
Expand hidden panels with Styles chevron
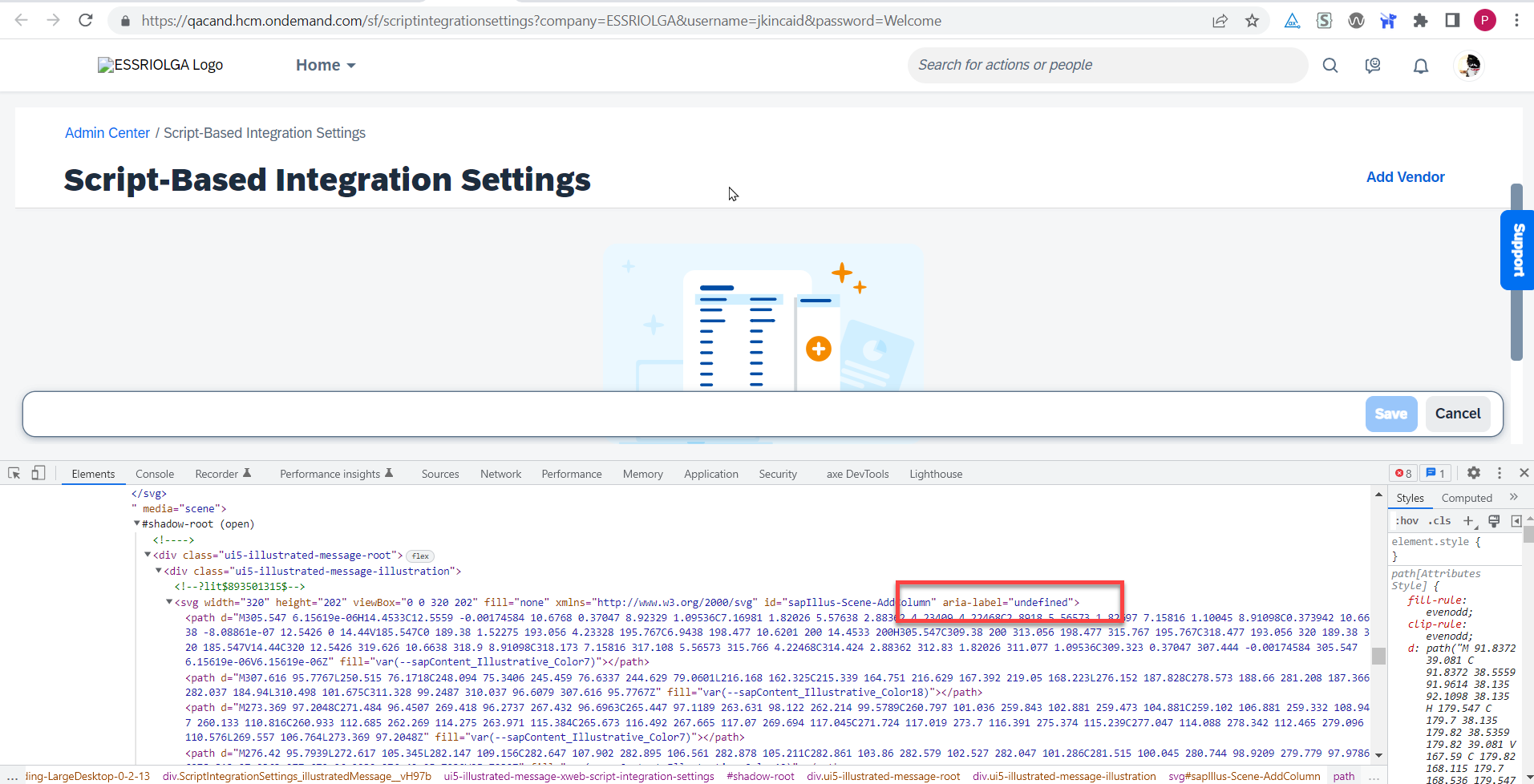[1514, 497]
